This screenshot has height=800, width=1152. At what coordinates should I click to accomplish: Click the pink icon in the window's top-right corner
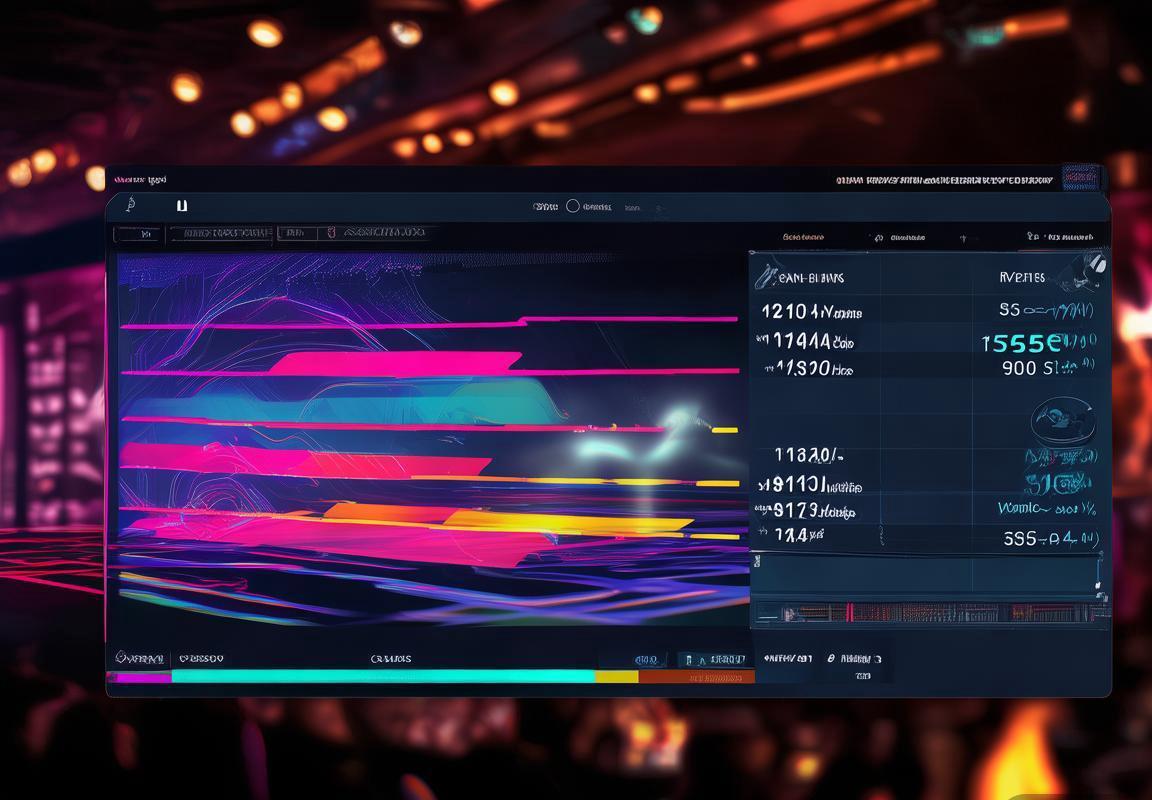[1079, 179]
